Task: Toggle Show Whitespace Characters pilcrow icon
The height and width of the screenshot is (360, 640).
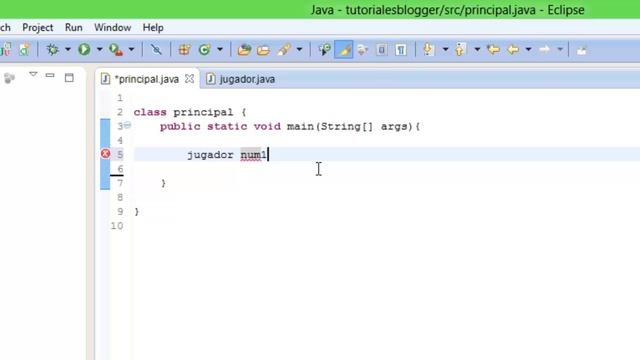Action: 401,50
